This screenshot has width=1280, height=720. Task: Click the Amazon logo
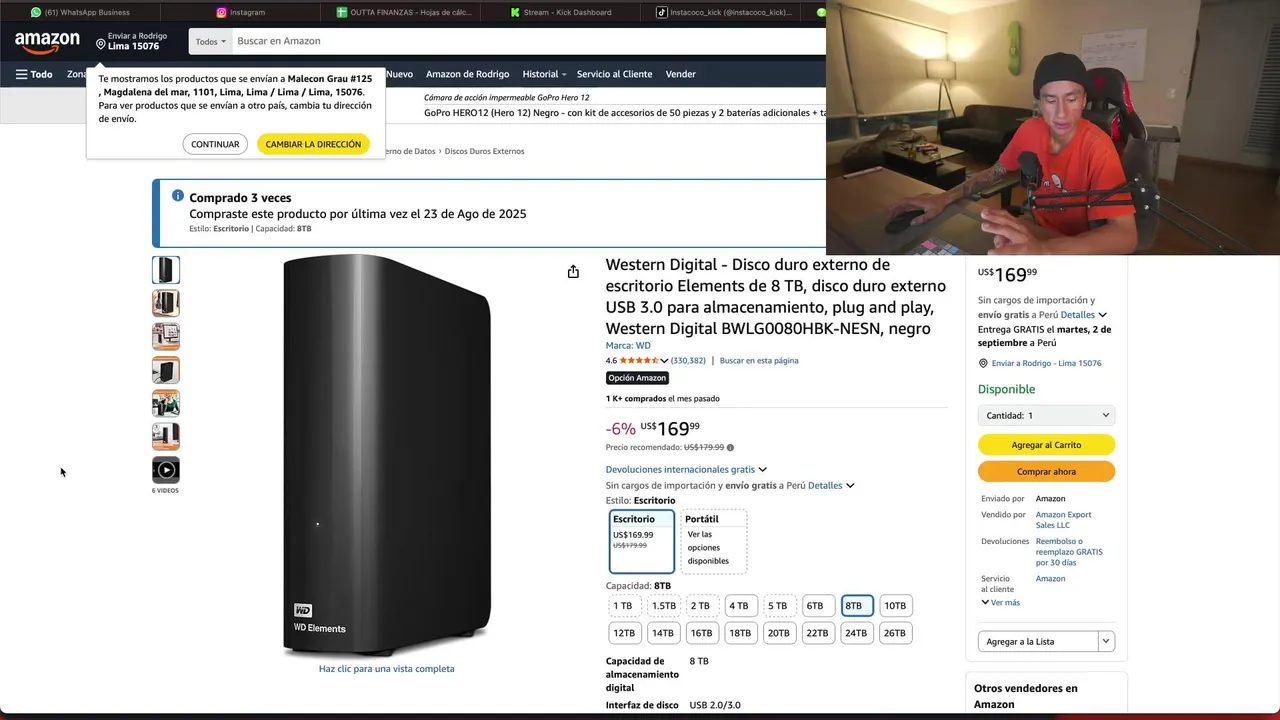47,42
